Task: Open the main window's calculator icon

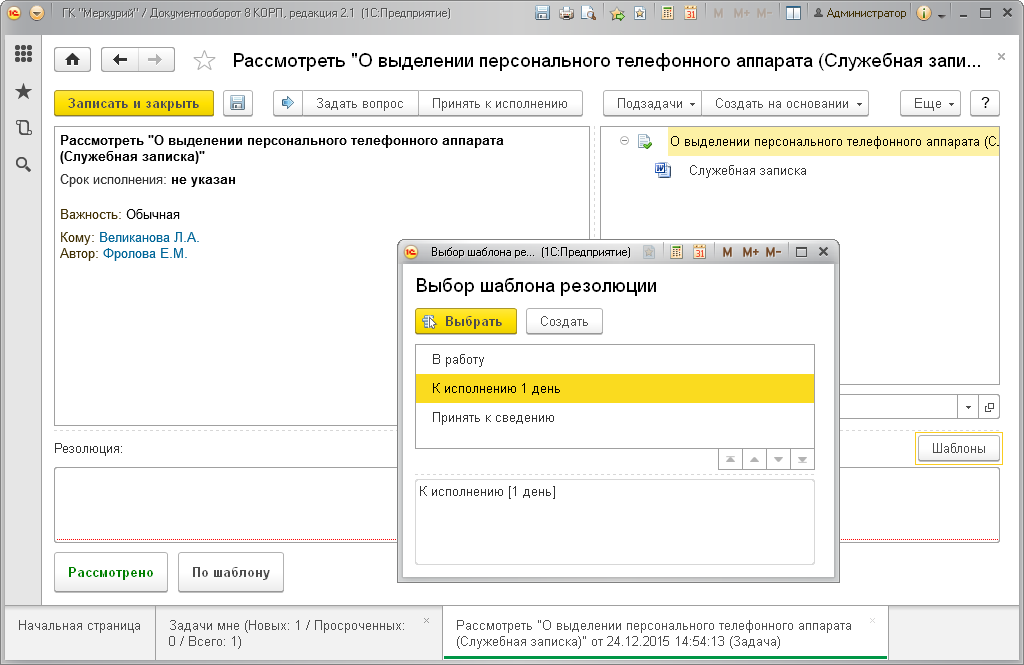Action: tap(667, 13)
